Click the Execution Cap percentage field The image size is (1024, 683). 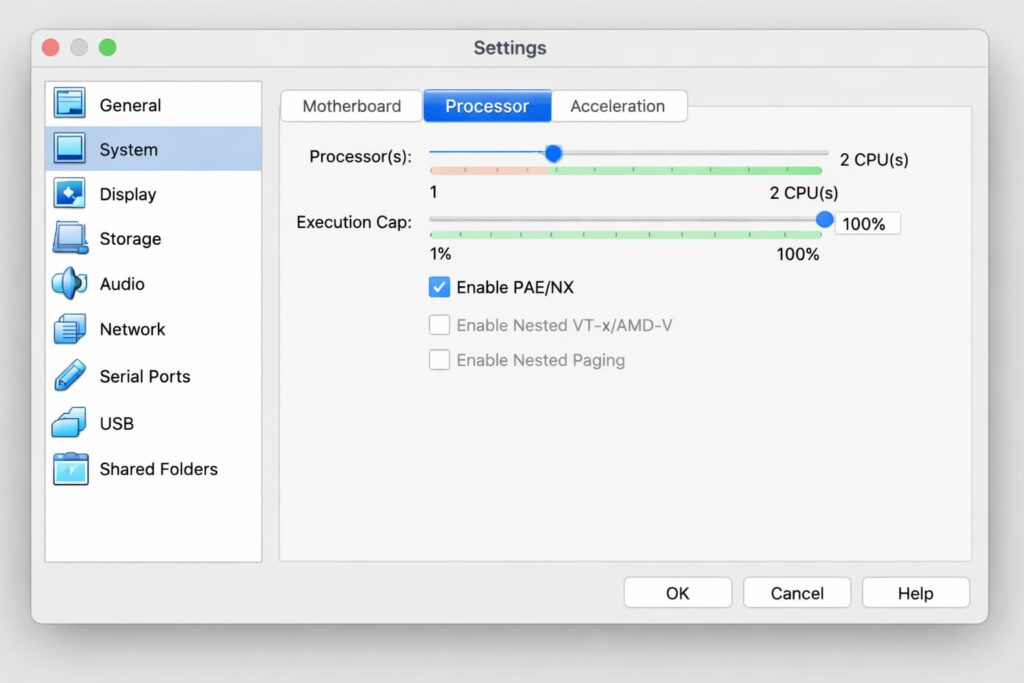pyautogui.click(x=866, y=224)
